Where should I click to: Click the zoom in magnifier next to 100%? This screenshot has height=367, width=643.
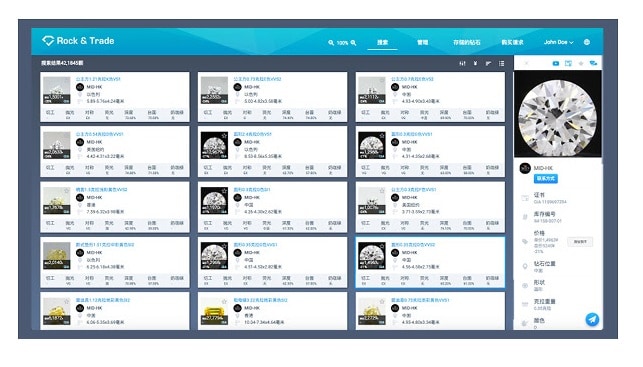(x=353, y=43)
